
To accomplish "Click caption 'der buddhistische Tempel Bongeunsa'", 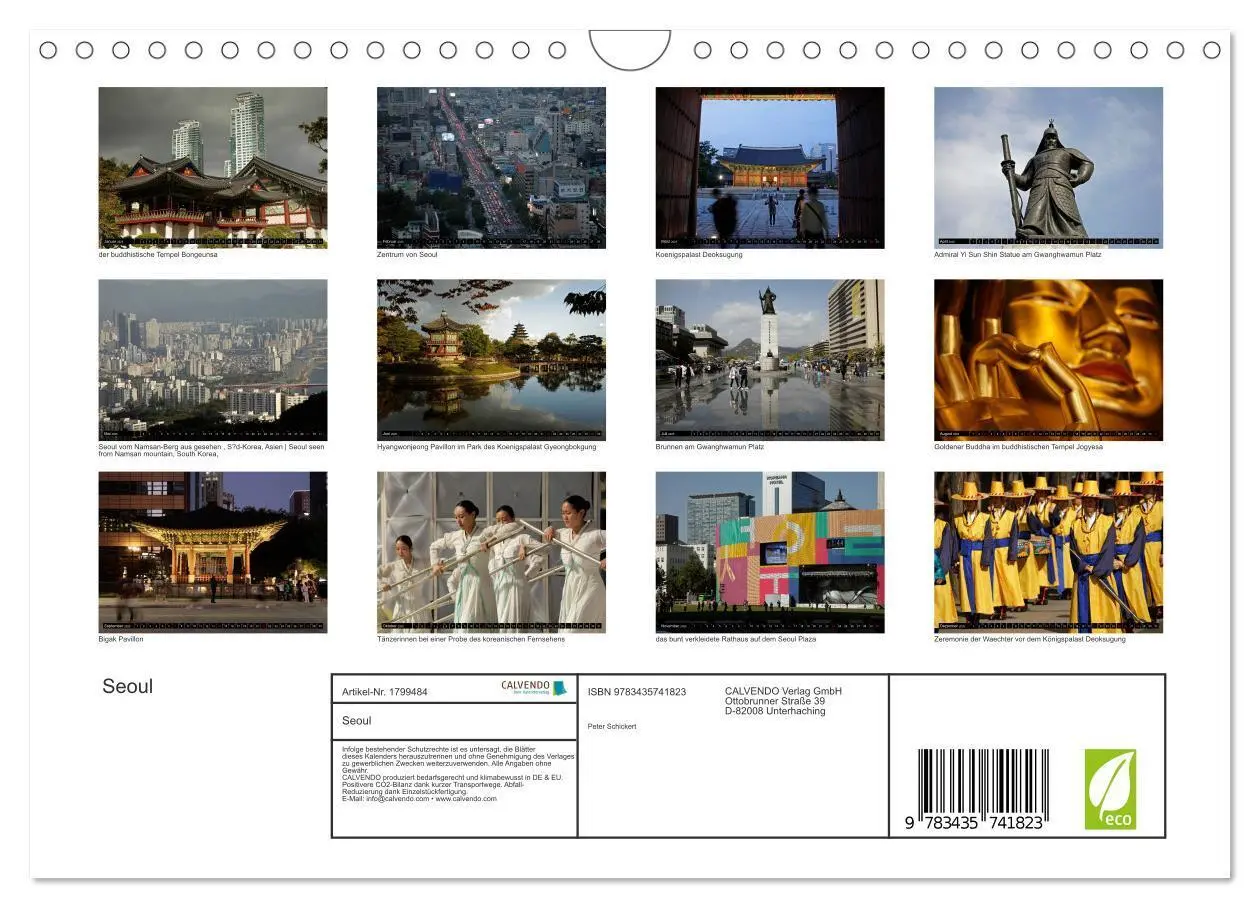I will pyautogui.click(x=158, y=254).
